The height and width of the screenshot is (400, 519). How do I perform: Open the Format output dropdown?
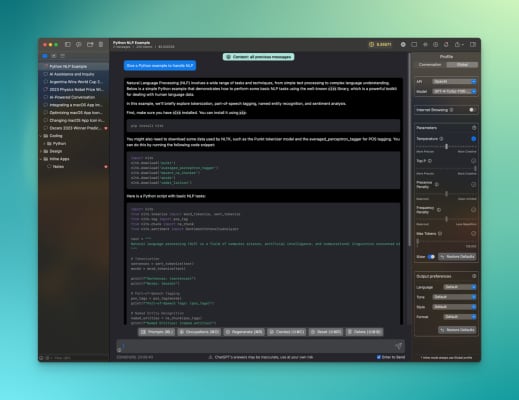coord(460,317)
